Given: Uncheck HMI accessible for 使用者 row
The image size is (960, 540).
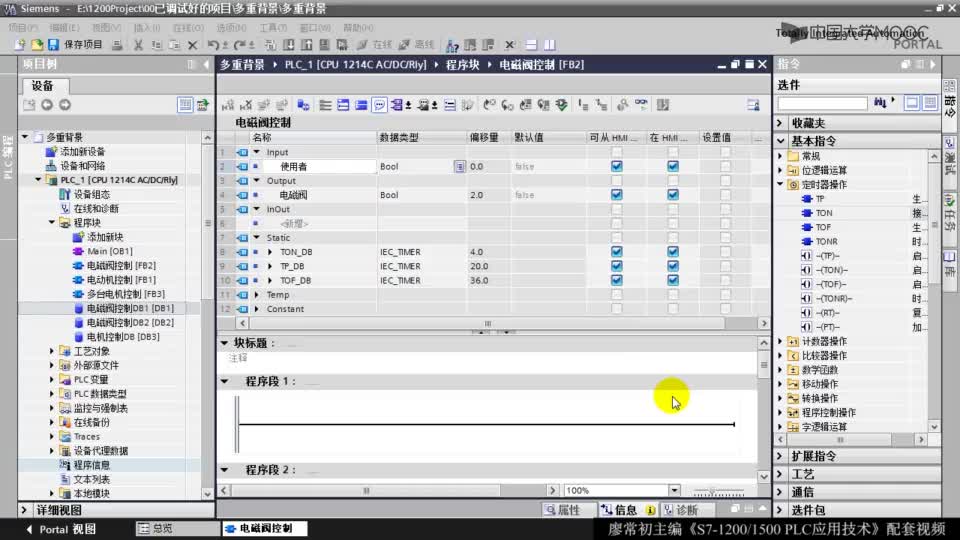Looking at the screenshot, I should 617,166.
